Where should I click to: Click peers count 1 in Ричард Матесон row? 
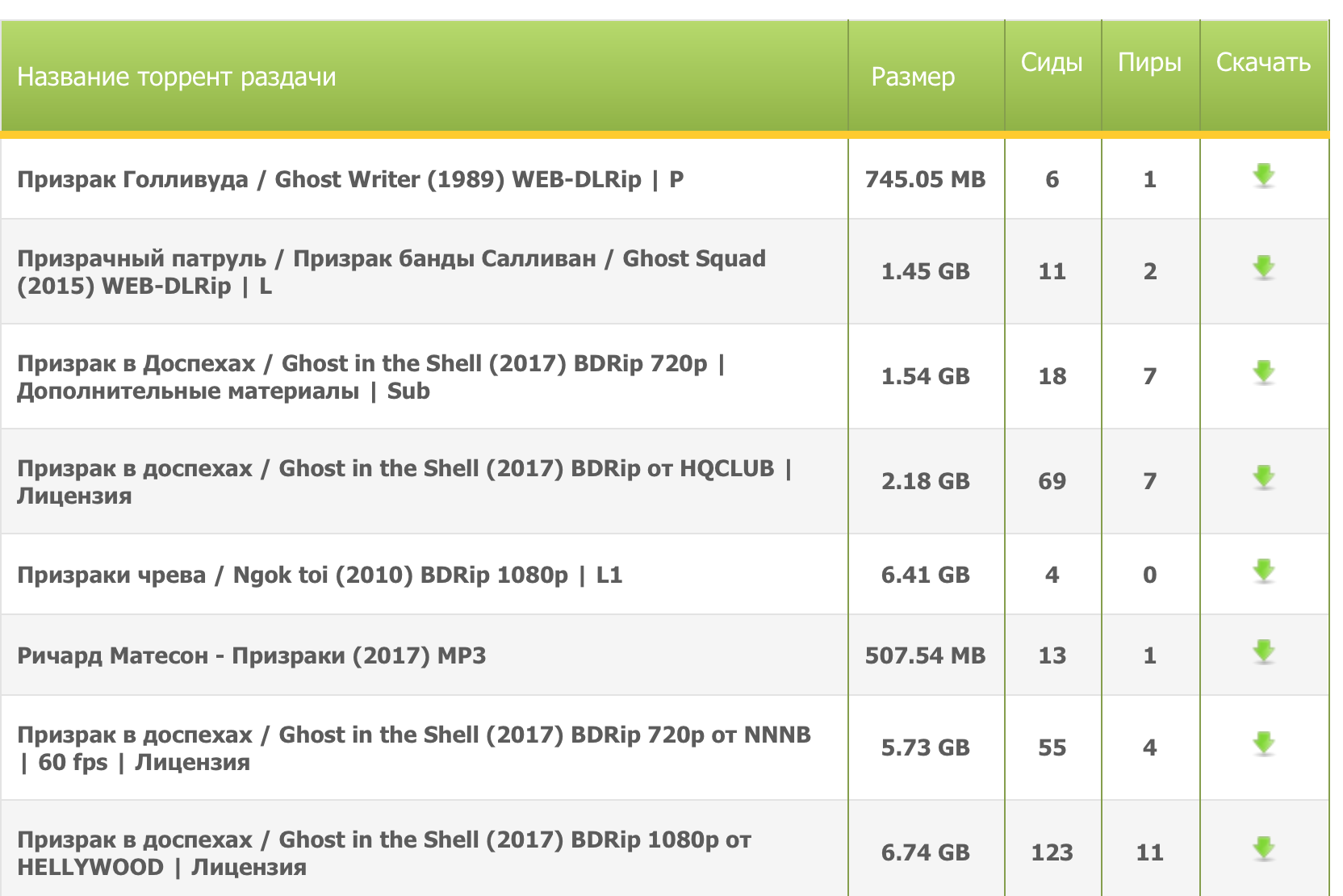point(1150,655)
